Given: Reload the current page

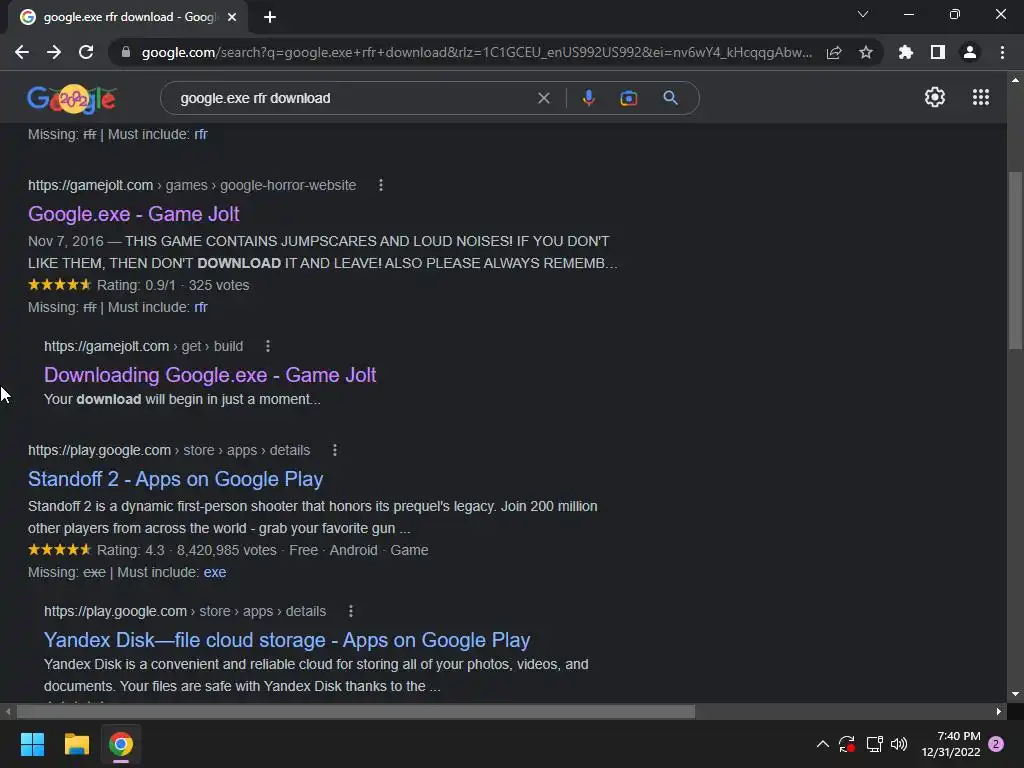Looking at the screenshot, I should (86, 52).
